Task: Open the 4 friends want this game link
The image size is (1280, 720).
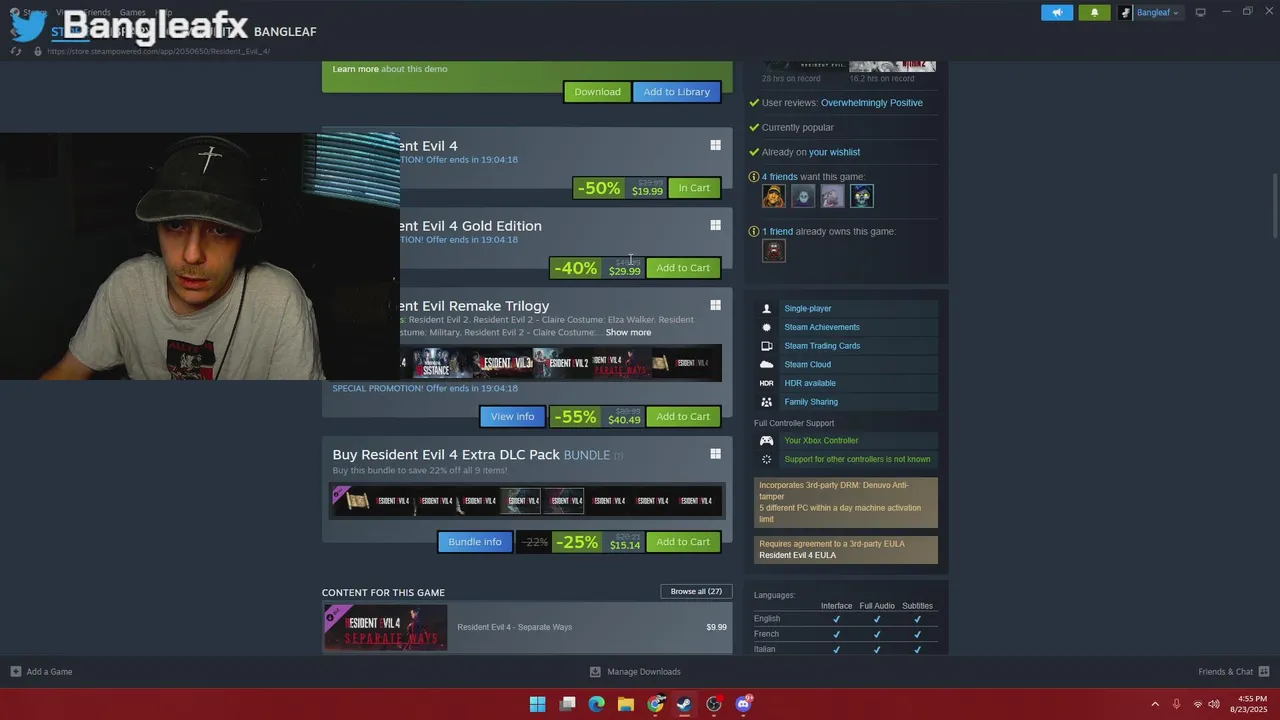Action: (780, 177)
